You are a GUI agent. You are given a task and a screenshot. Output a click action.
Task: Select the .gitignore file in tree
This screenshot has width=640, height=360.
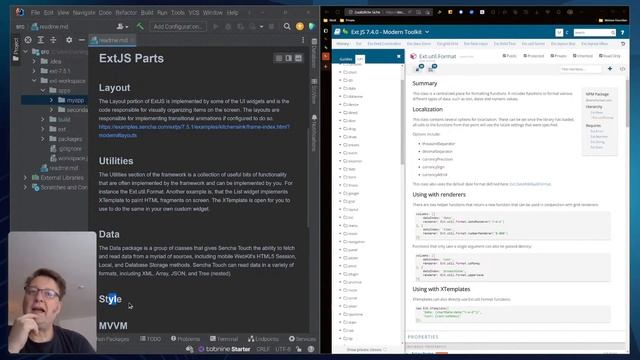tap(65, 149)
